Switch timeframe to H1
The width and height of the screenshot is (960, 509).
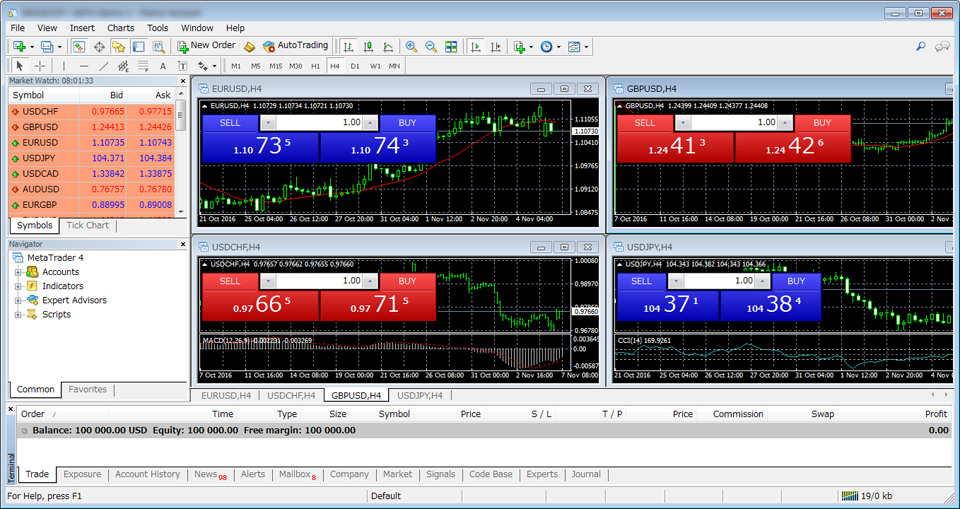pos(315,66)
